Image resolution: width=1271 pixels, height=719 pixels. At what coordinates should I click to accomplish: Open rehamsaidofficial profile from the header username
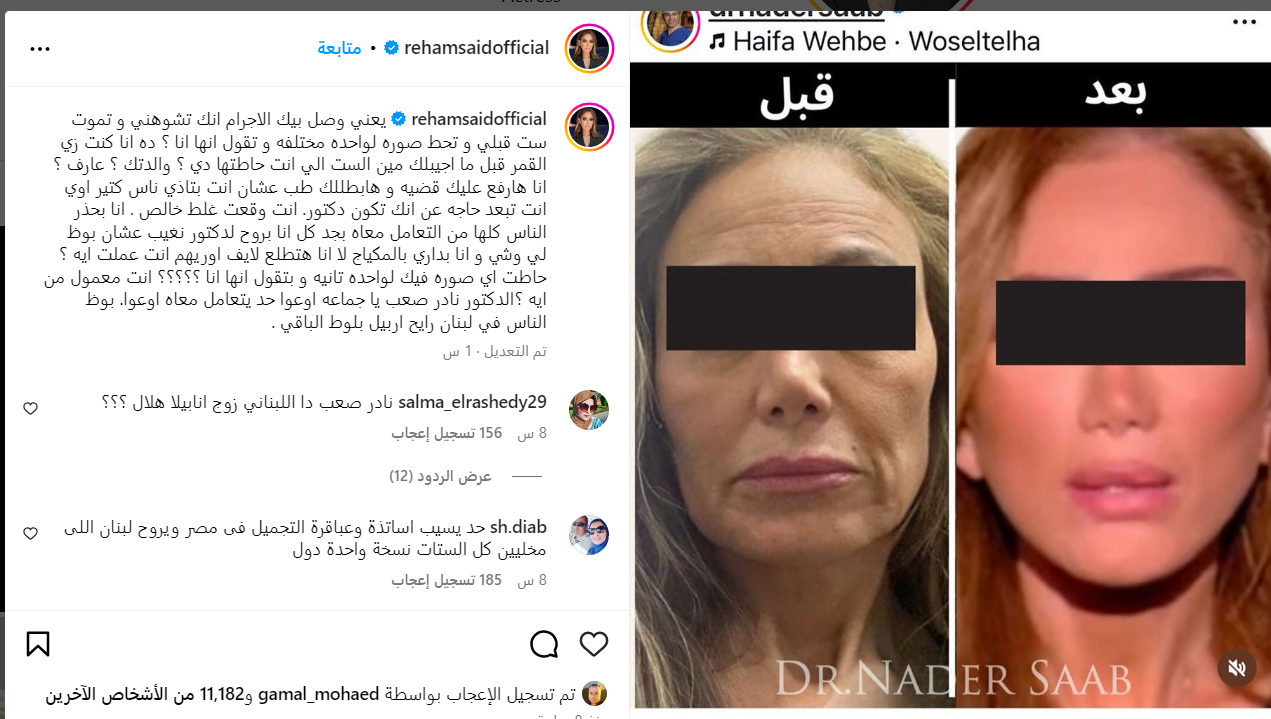477,48
